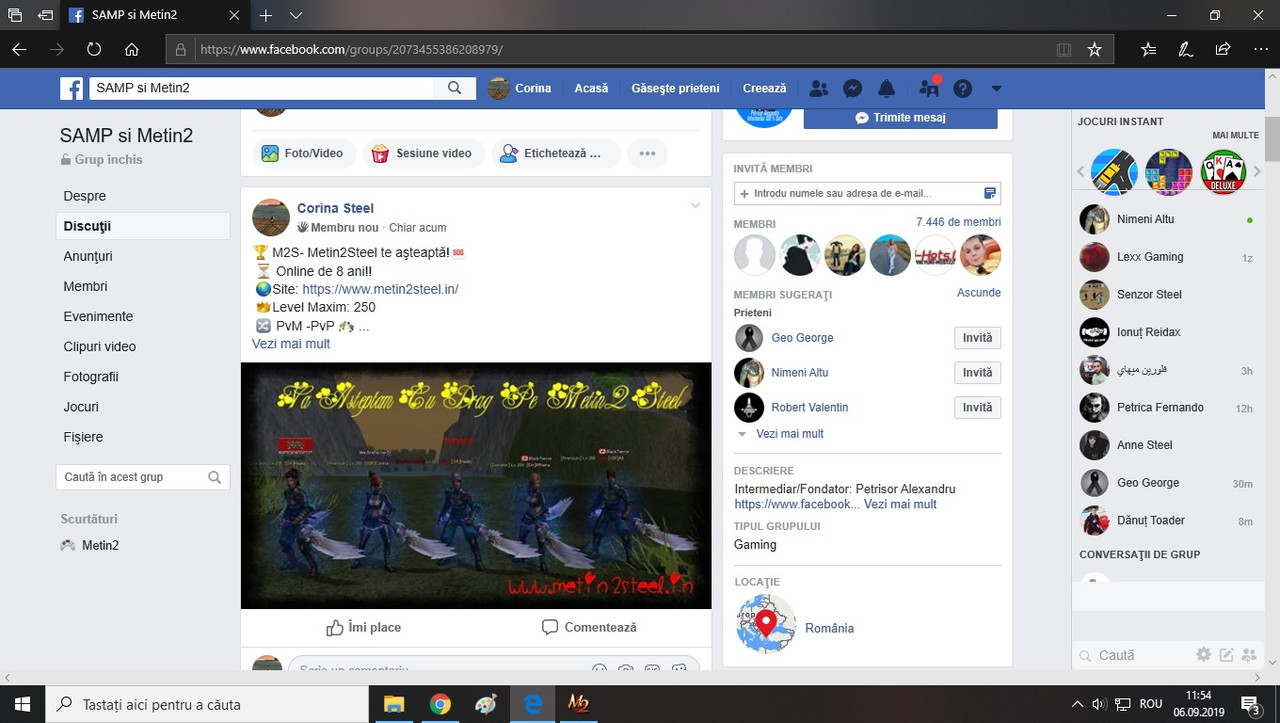1280x723 pixels.
Task: Expand the account menu arrow in Facebook bar
Action: tap(996, 89)
